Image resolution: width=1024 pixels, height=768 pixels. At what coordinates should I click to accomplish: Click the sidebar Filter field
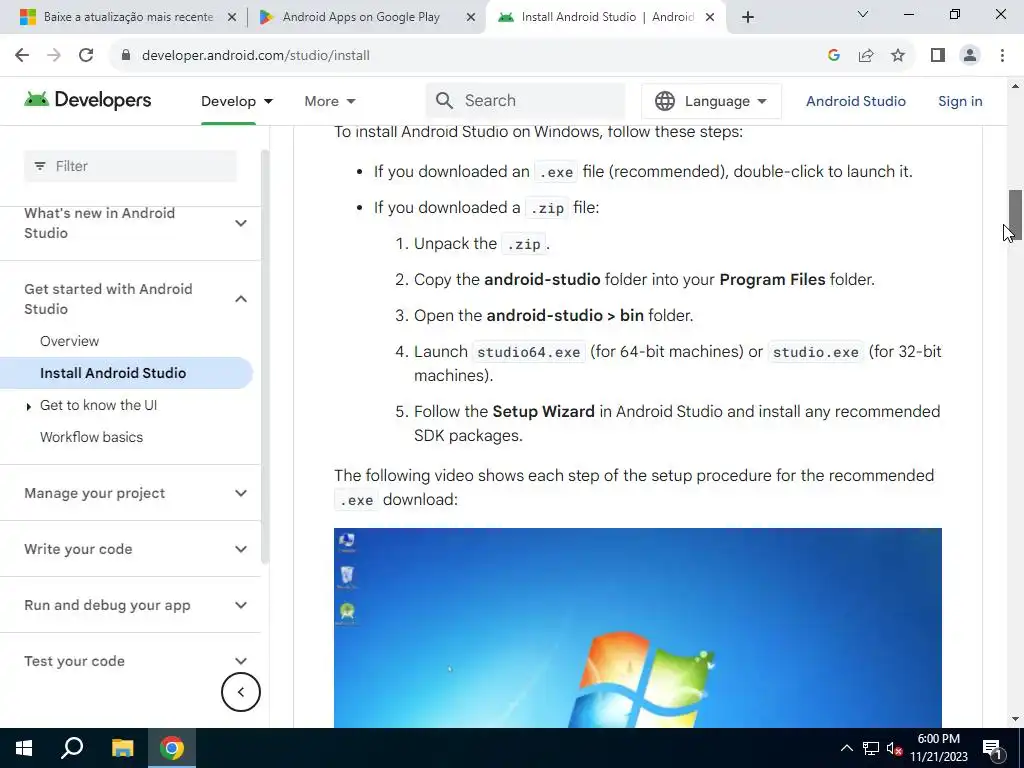[x=131, y=166]
